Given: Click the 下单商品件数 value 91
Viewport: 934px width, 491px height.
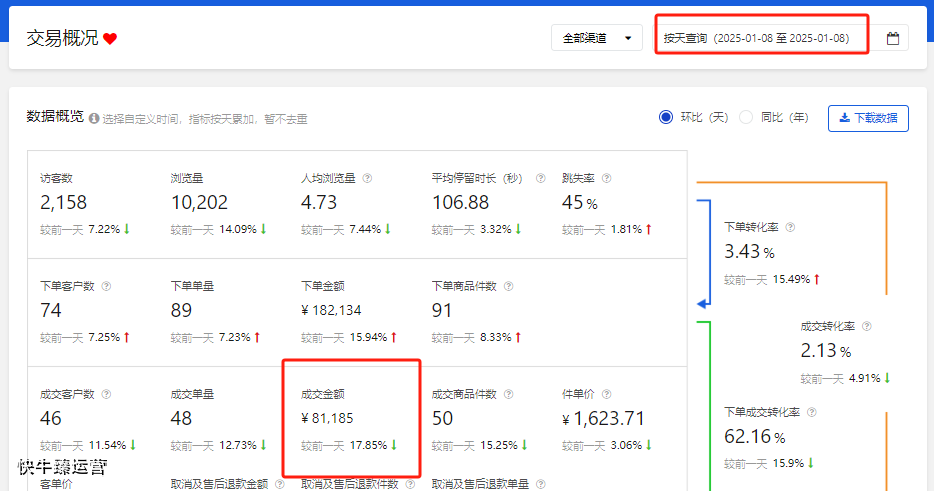Looking at the screenshot, I should pos(441,310).
